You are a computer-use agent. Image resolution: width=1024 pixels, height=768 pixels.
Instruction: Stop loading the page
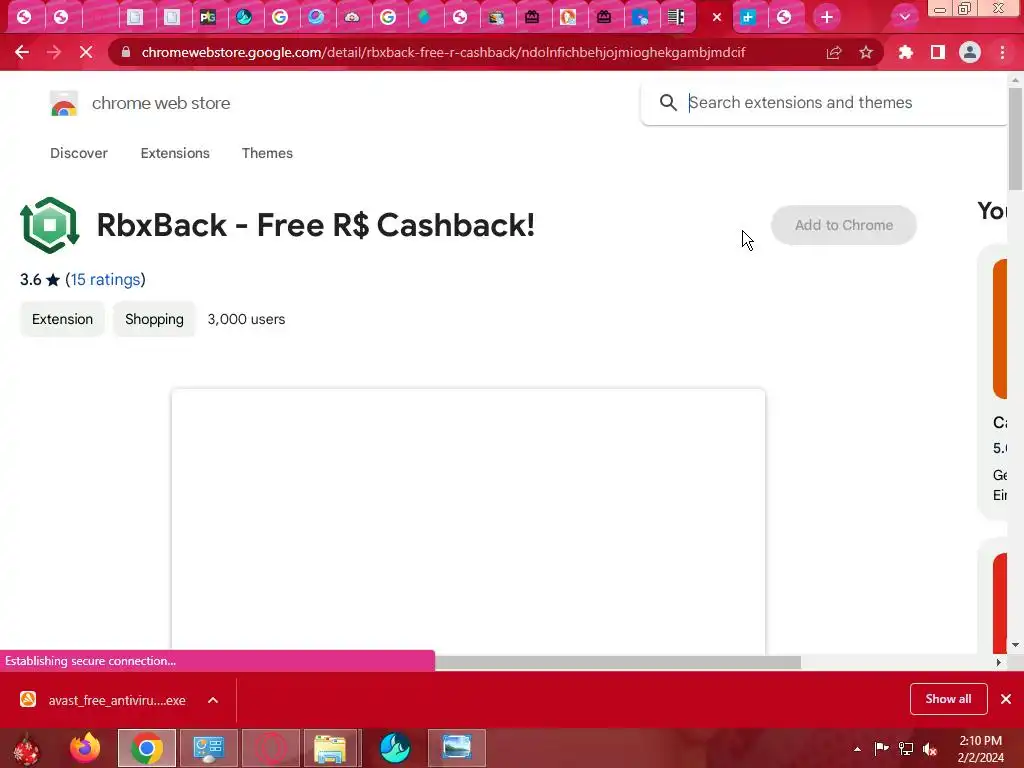(86, 52)
